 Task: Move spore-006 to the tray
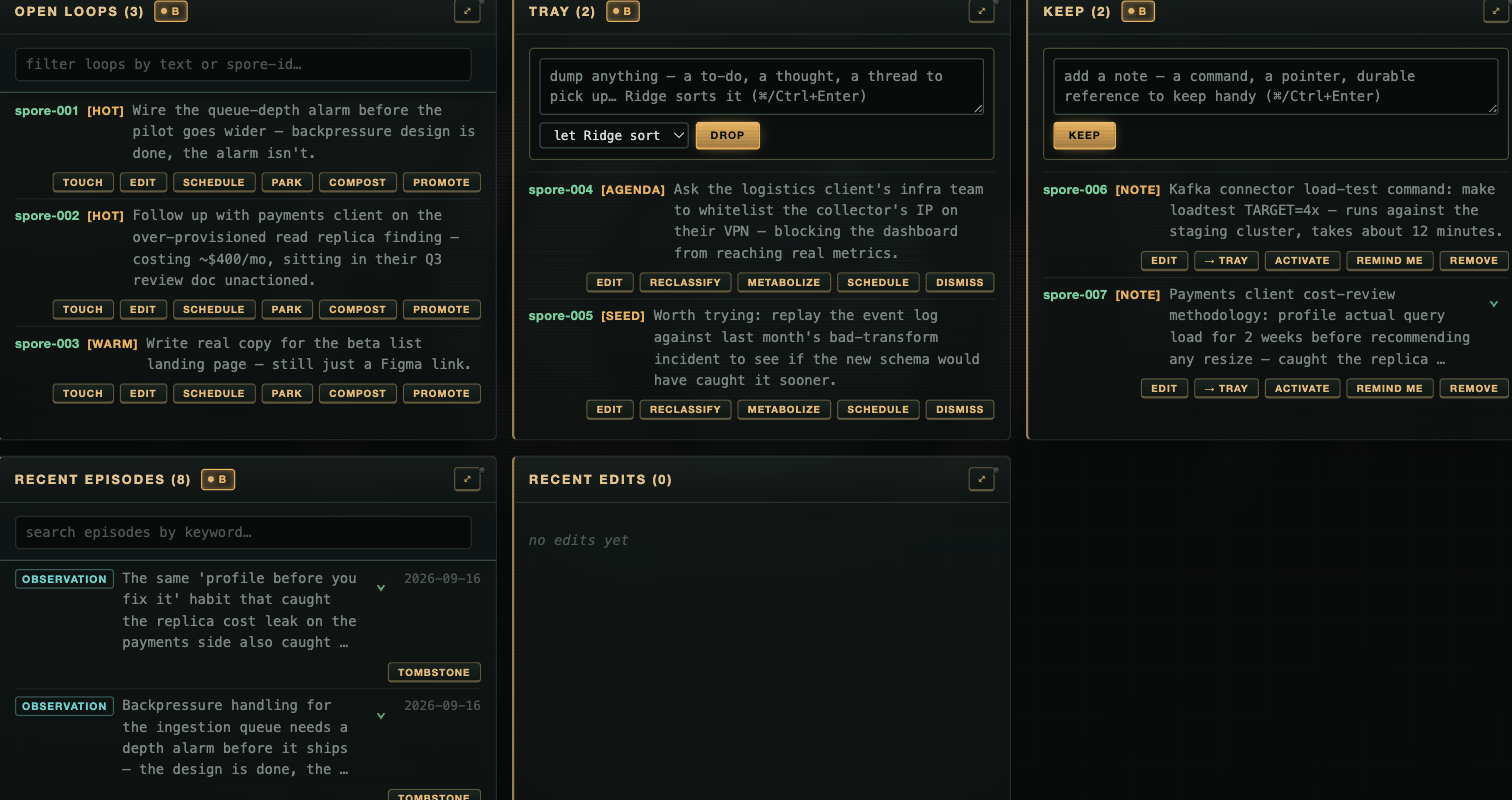pos(1226,260)
